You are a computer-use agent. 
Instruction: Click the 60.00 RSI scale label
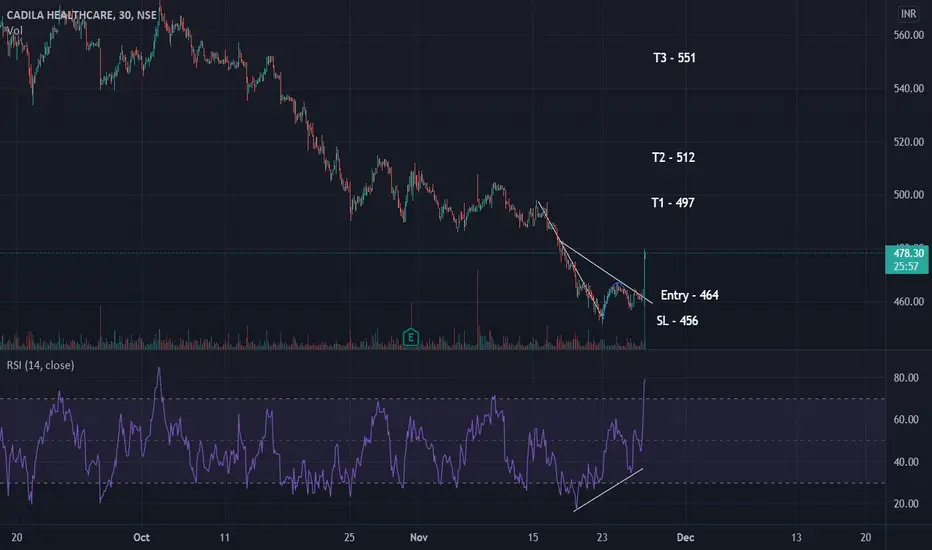906,420
